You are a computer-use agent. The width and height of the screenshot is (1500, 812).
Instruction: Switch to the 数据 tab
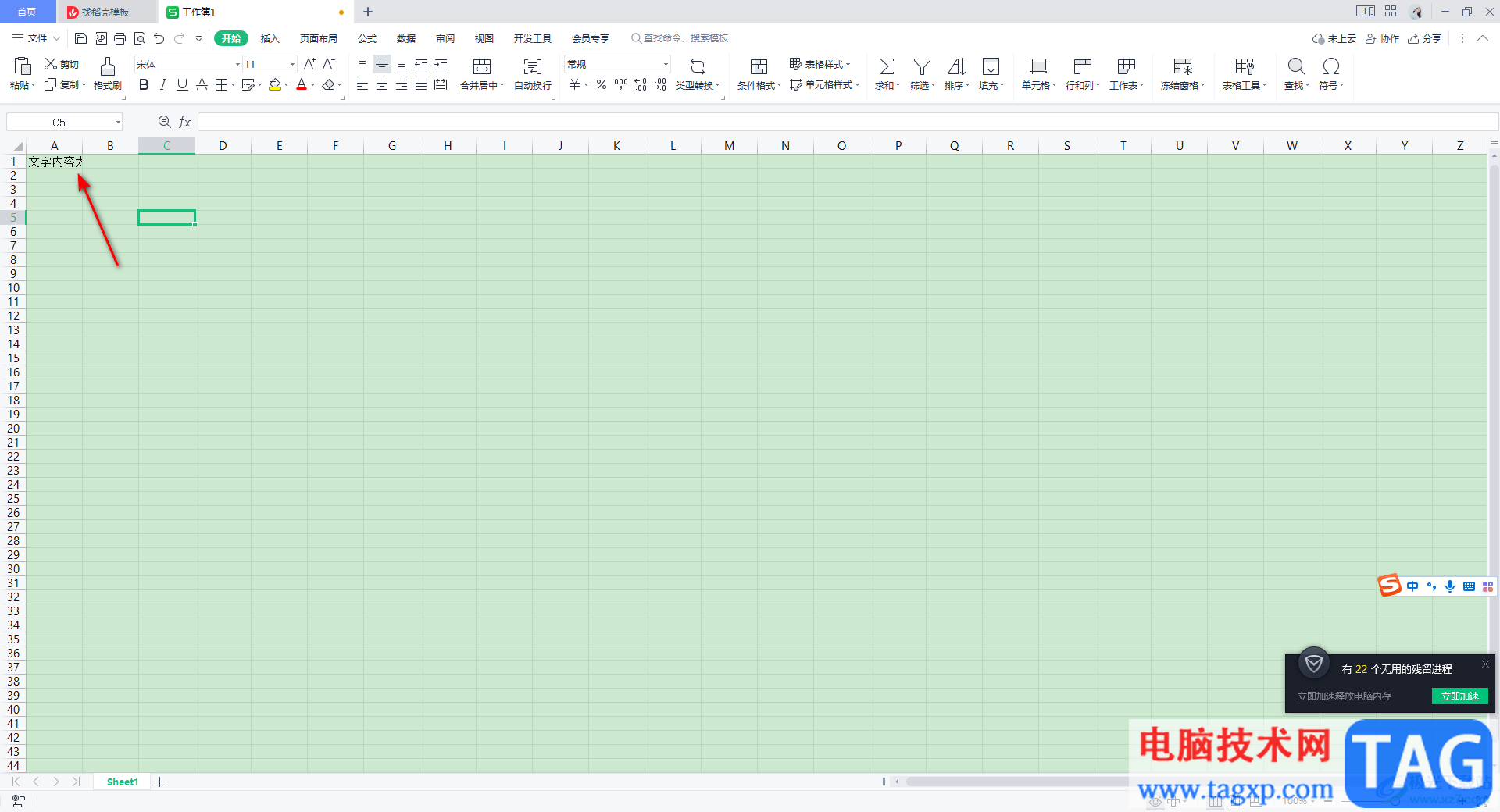click(406, 38)
